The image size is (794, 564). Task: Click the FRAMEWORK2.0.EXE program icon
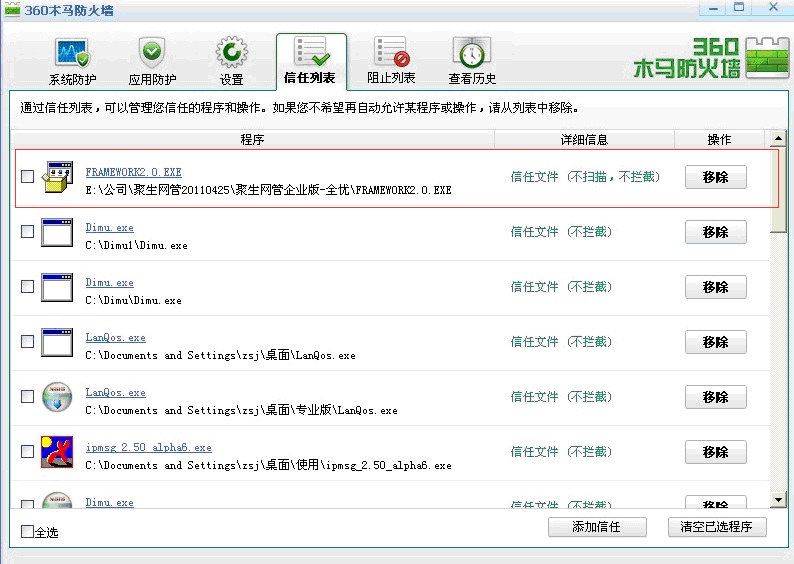coord(57,177)
